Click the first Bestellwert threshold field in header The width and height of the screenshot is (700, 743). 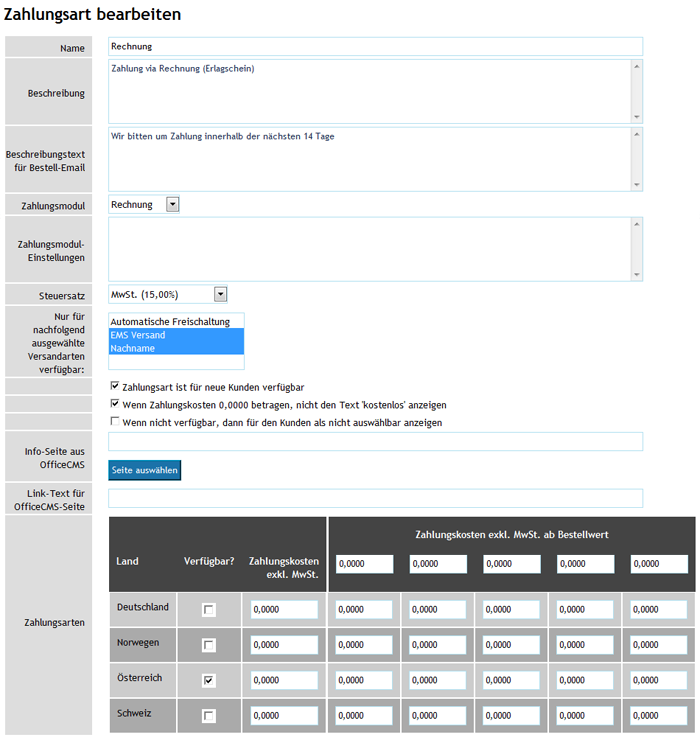coord(364,564)
